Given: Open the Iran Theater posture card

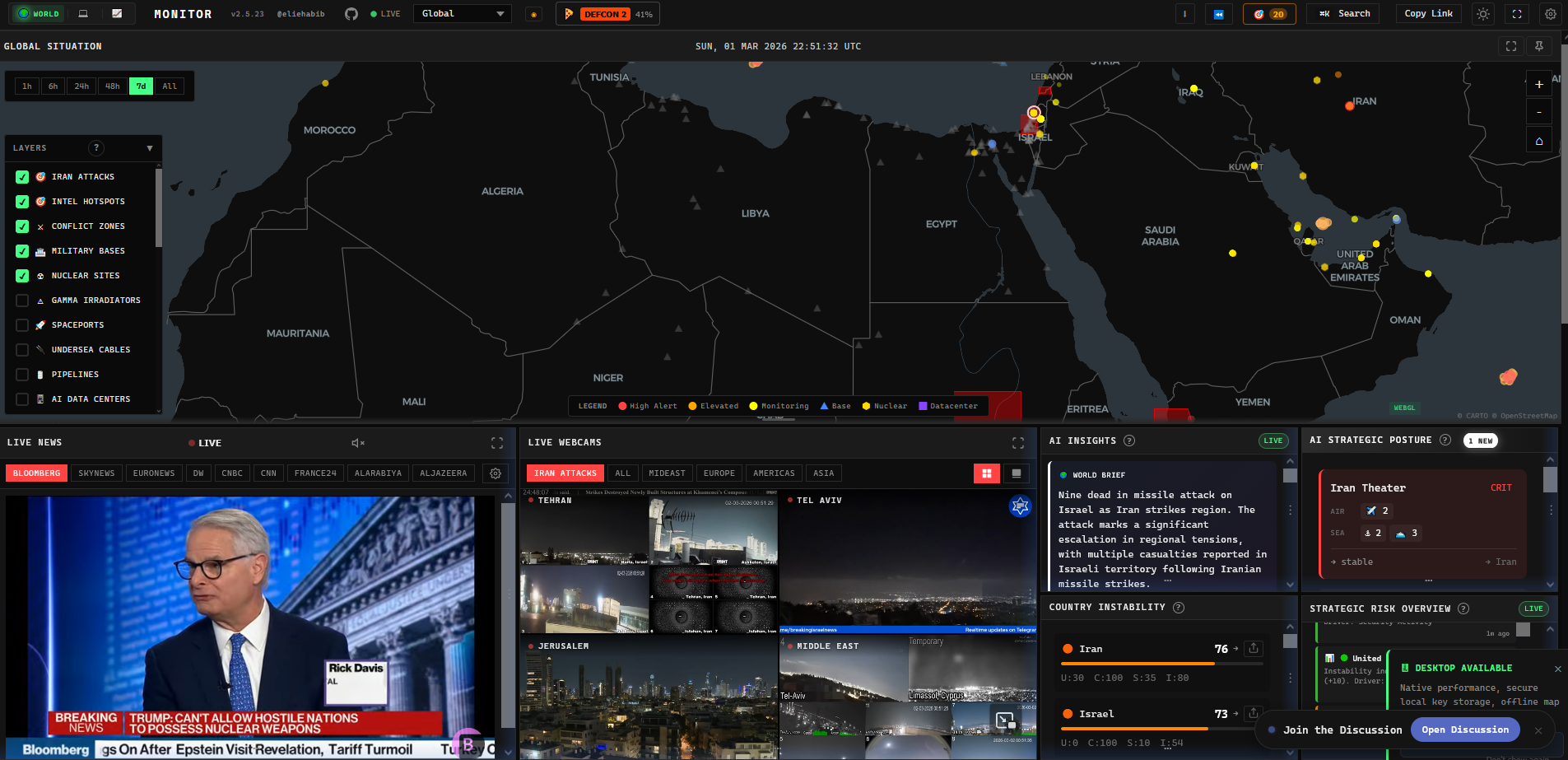Looking at the screenshot, I should pyautogui.click(x=1422, y=525).
